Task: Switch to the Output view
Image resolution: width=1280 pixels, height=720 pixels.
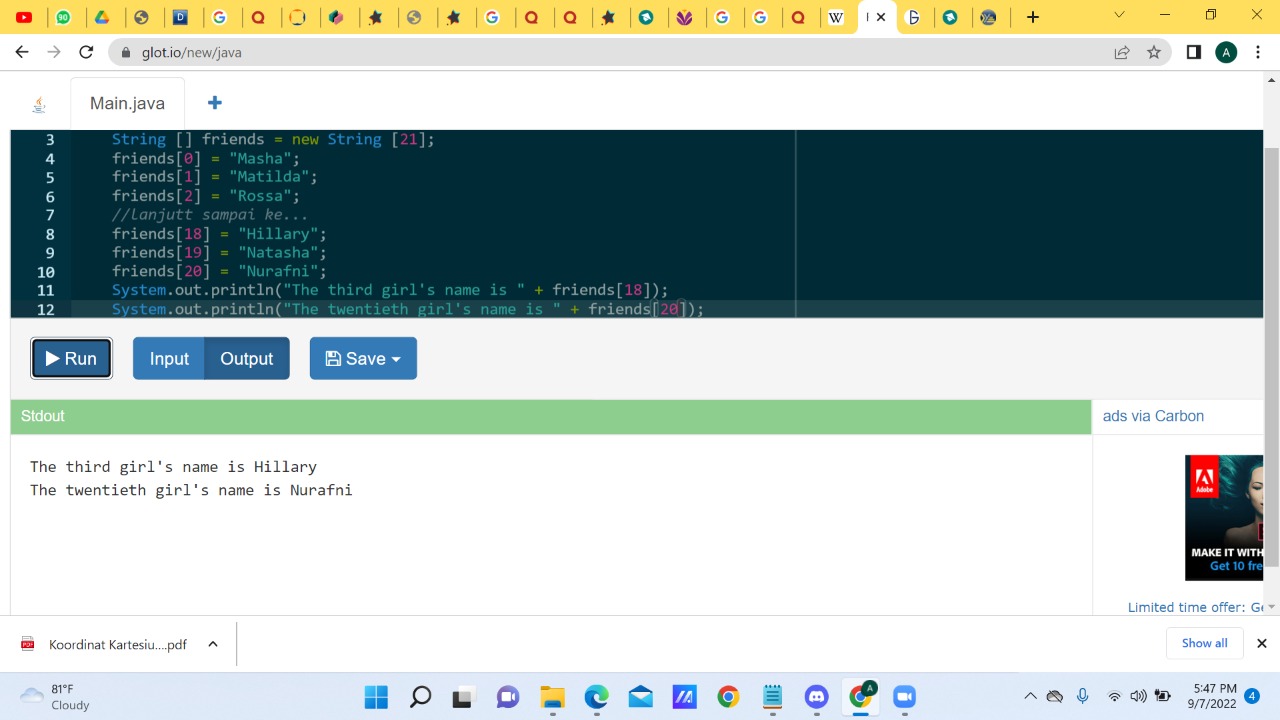Action: click(246, 359)
